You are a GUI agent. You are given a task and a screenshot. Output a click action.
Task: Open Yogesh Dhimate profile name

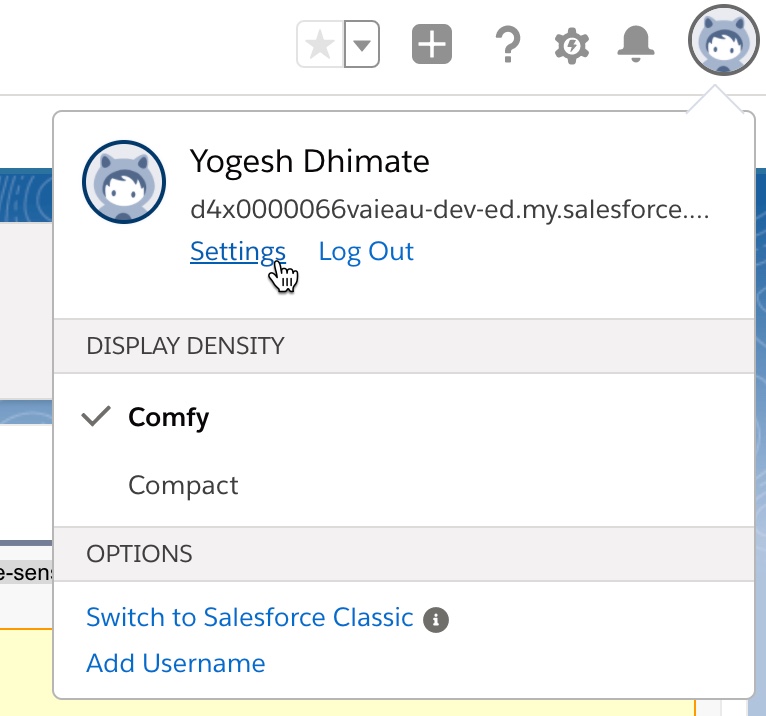(310, 162)
